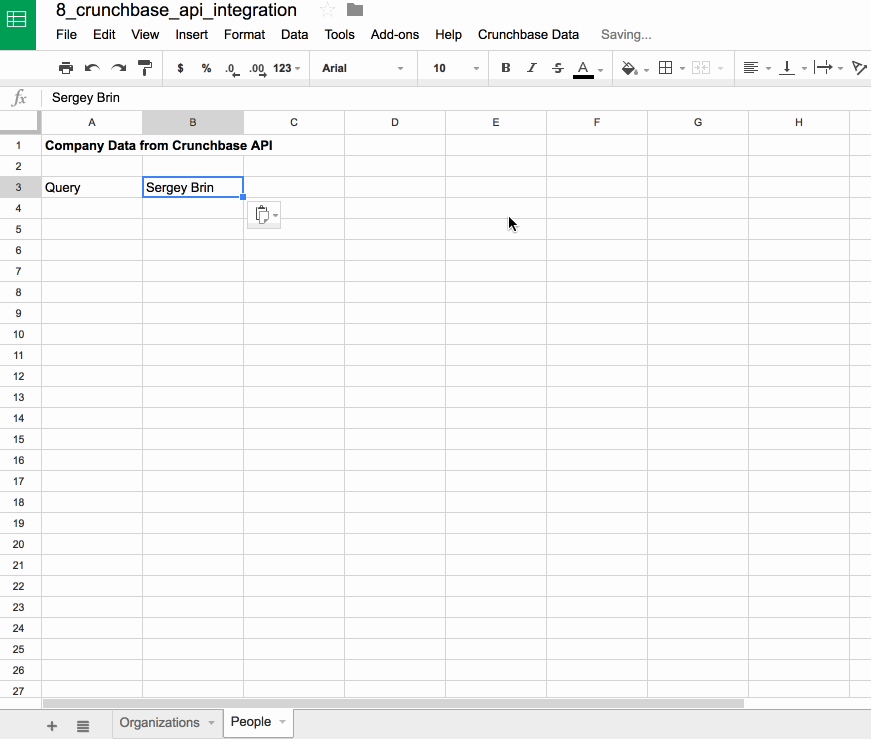Format cell as percent
The image size is (871, 739).
[206, 68]
